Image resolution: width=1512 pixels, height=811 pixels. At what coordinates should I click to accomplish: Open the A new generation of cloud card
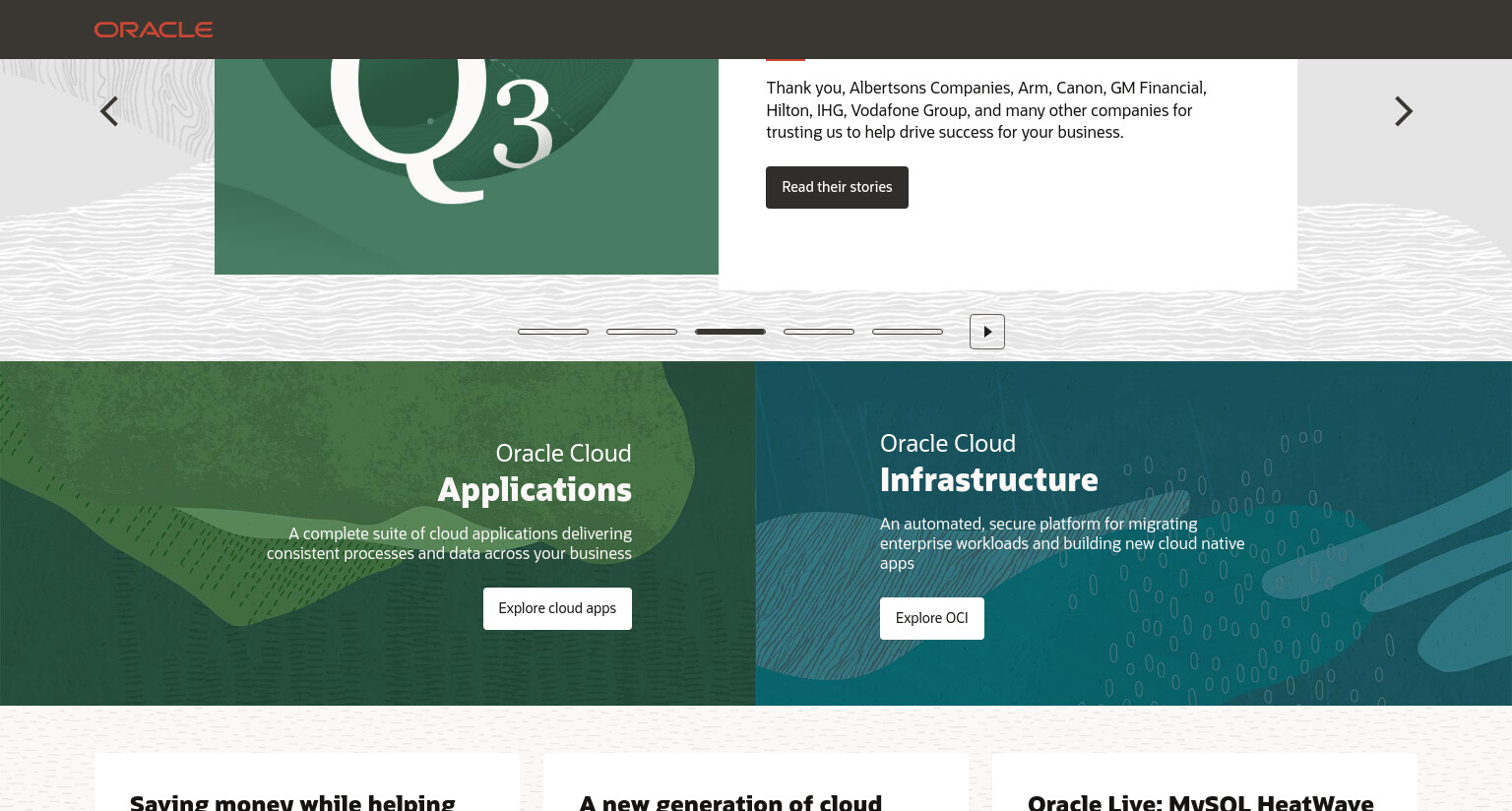pyautogui.click(x=756, y=783)
